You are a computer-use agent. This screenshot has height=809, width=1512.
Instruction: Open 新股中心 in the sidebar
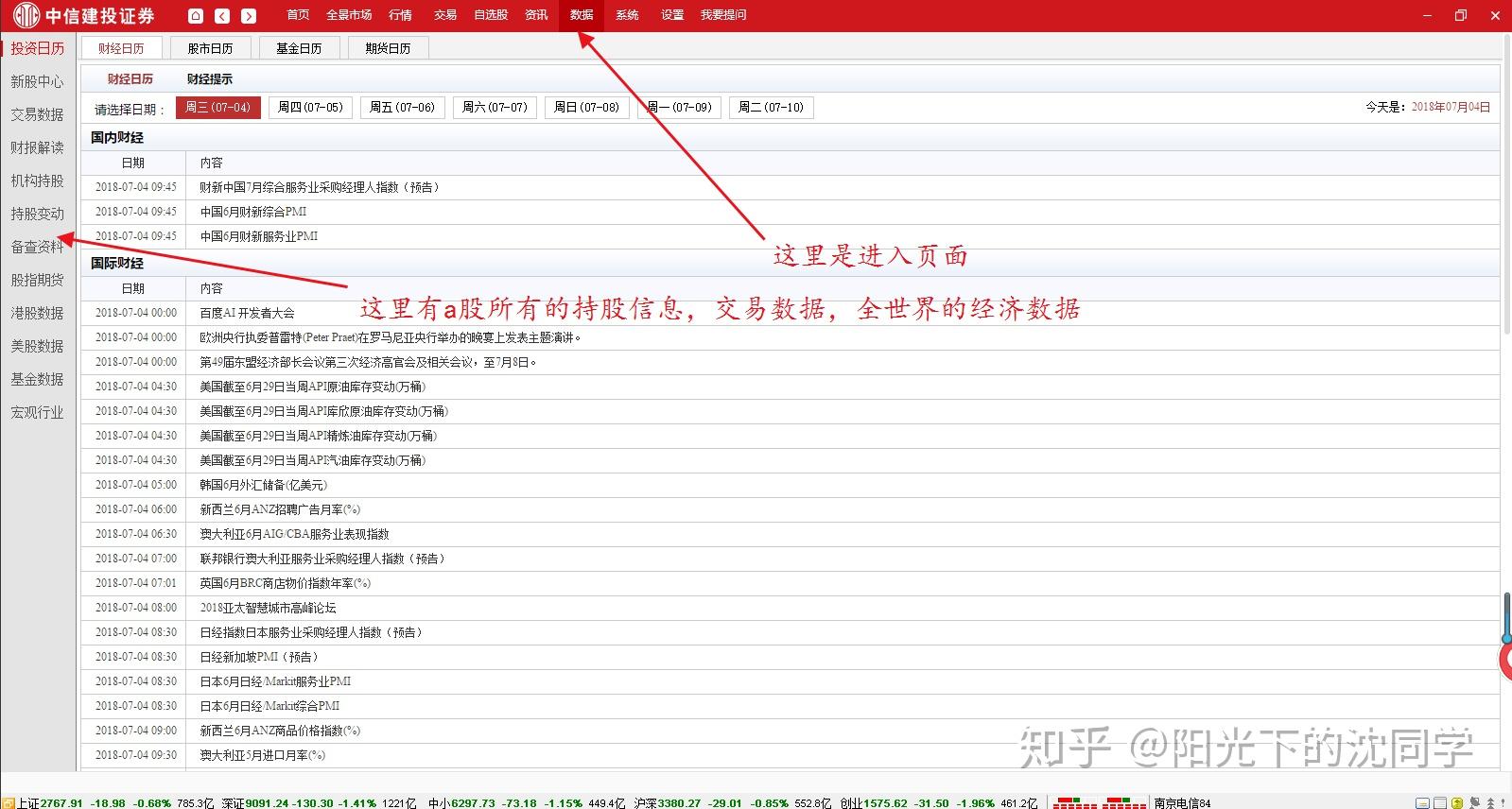[x=37, y=81]
